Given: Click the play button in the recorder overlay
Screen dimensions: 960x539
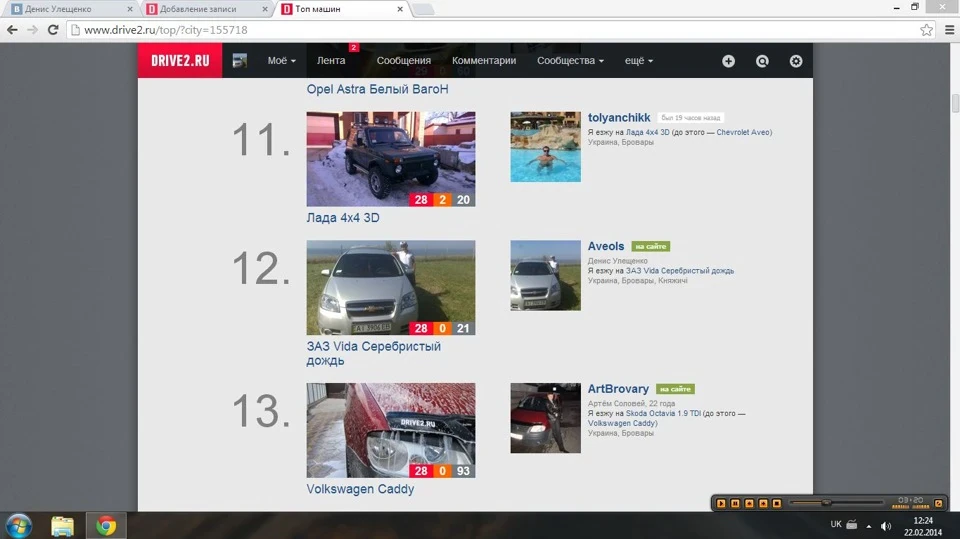Looking at the screenshot, I should tap(721, 503).
